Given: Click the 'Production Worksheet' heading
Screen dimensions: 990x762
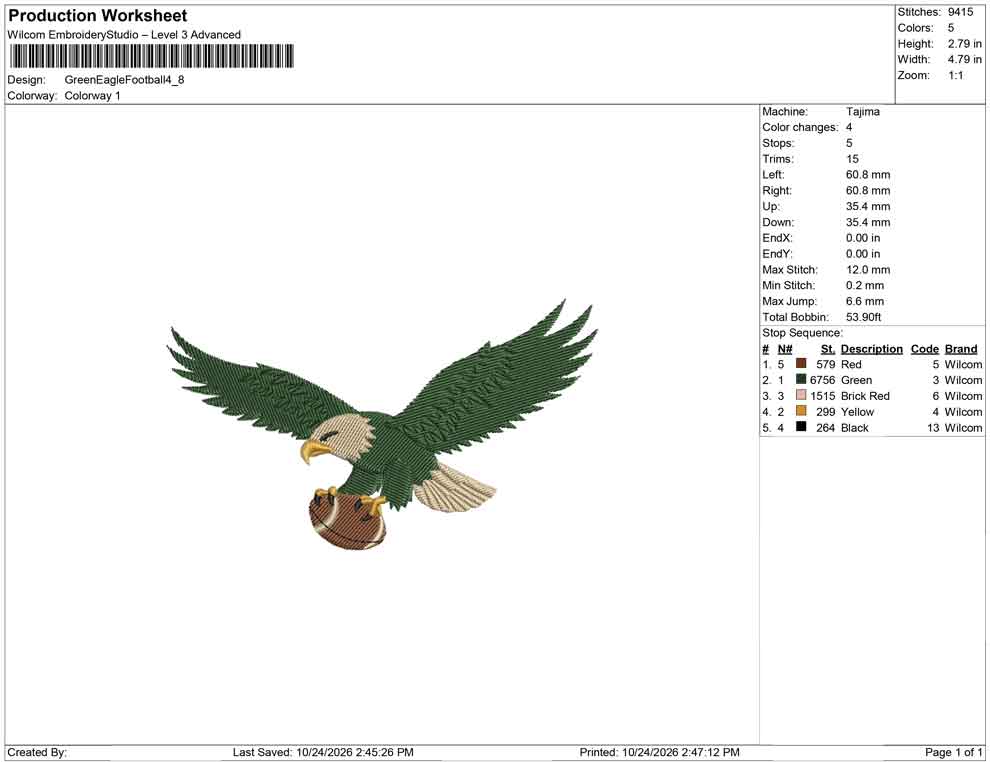Looking at the screenshot, I should 98,15.
